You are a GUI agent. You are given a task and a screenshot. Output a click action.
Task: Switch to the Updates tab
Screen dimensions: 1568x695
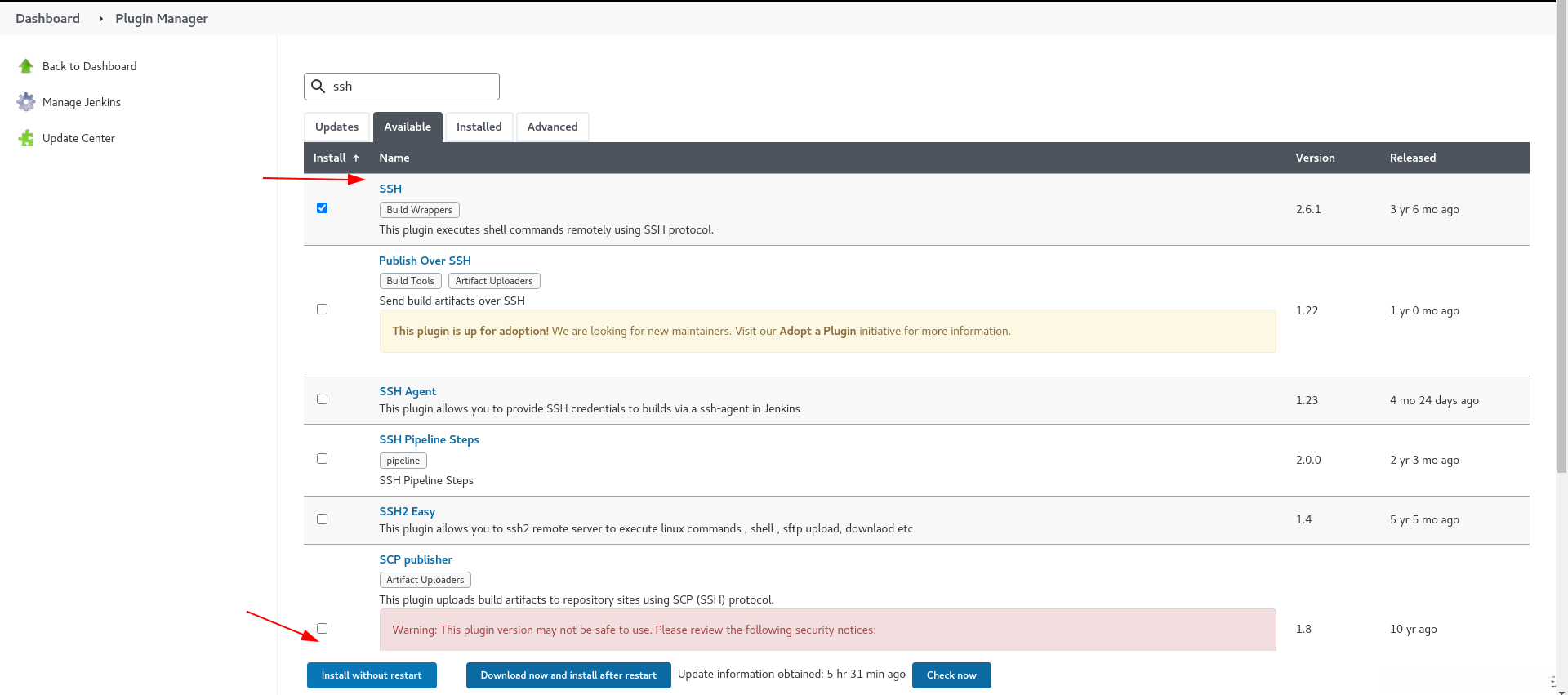[336, 127]
